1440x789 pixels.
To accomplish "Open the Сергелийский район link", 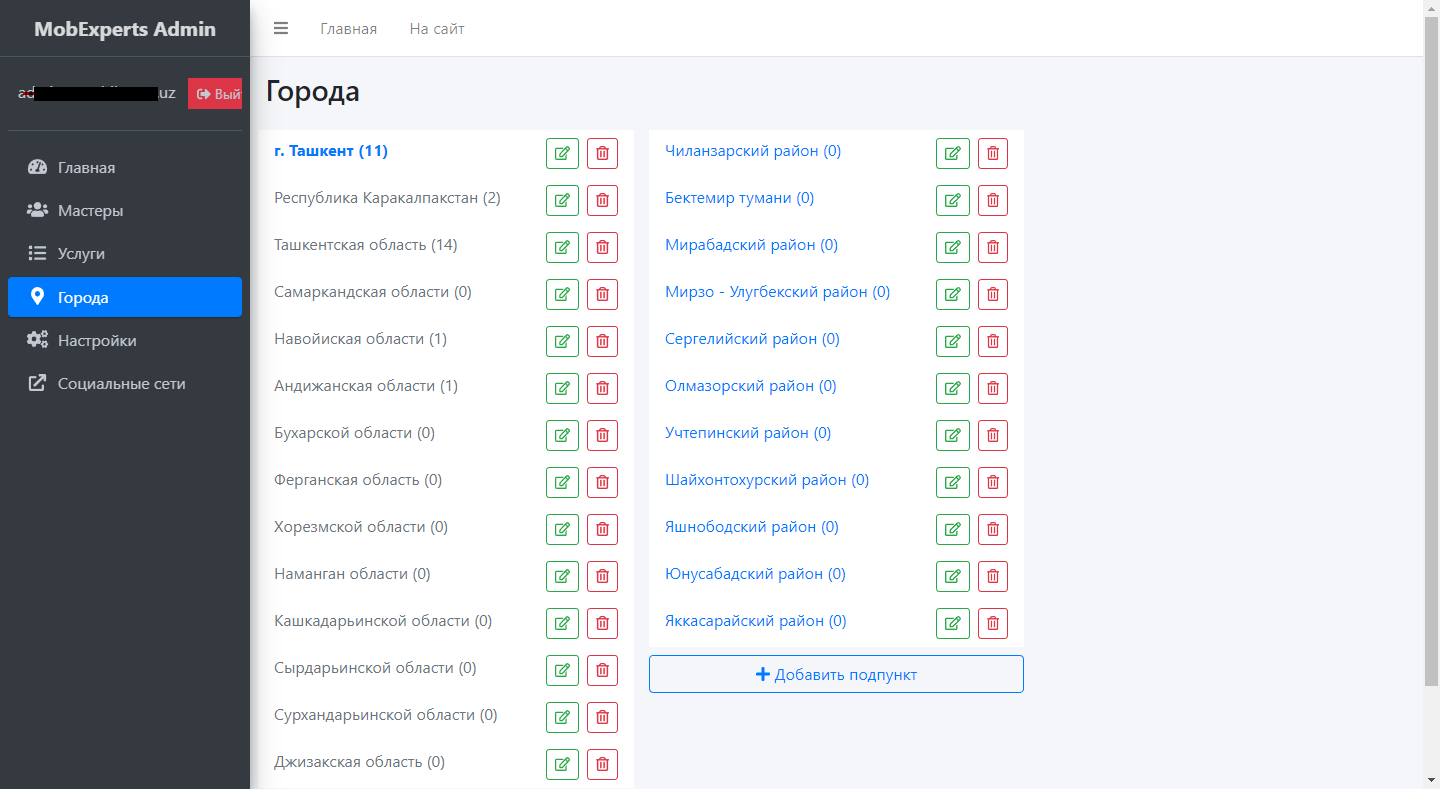I will point(752,339).
